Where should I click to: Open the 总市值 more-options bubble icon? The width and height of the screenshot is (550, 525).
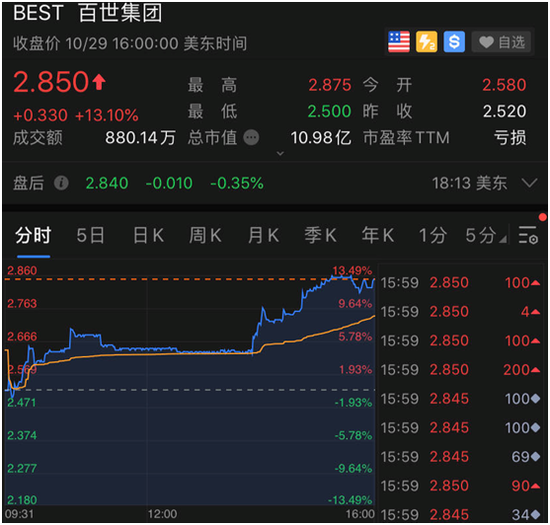tap(251, 137)
